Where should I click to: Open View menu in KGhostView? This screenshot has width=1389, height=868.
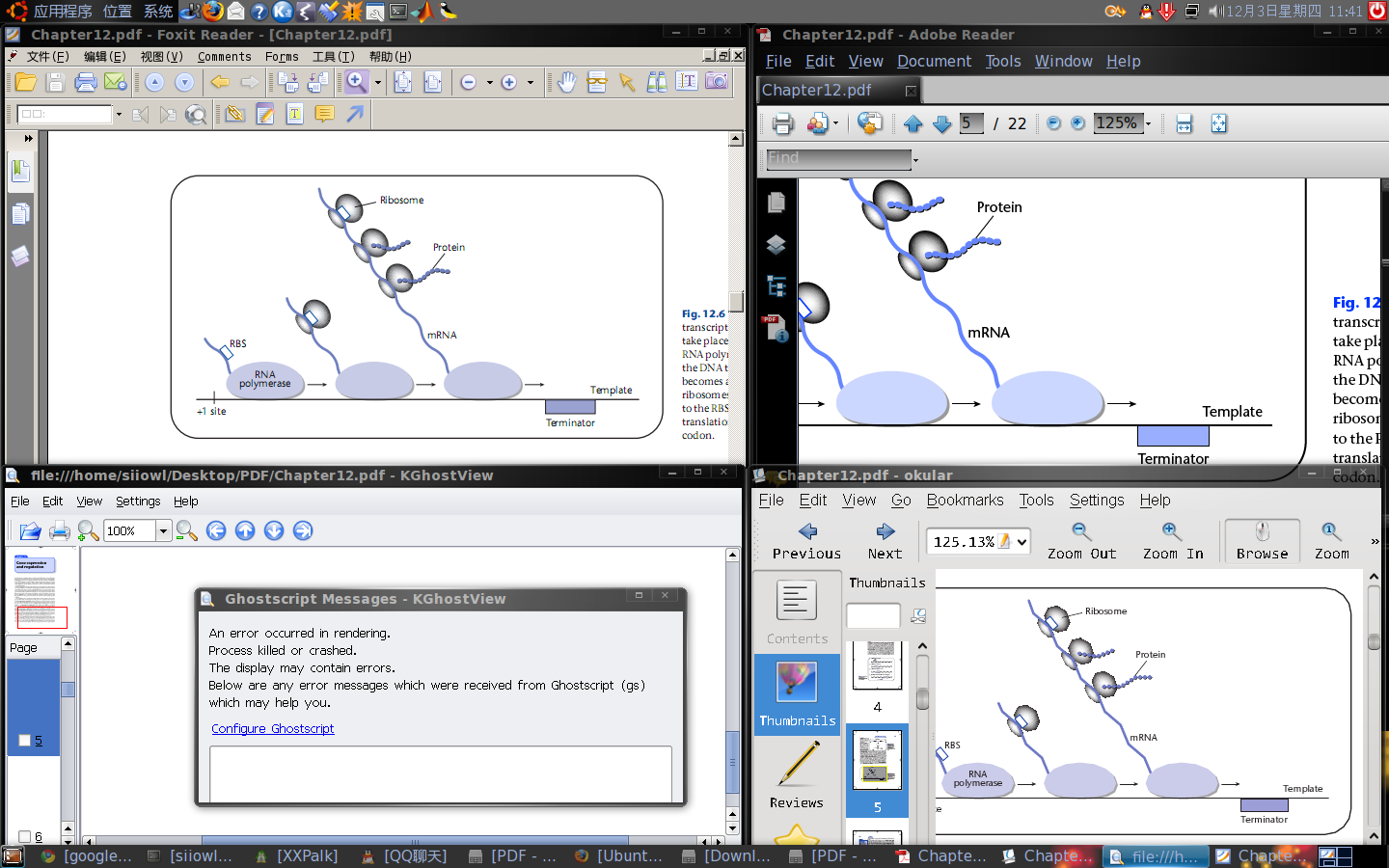[90, 502]
